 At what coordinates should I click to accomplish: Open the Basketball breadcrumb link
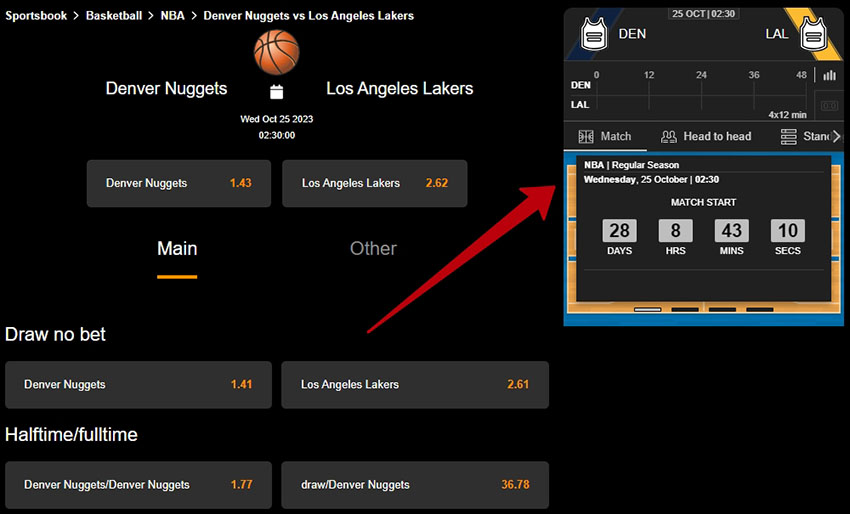point(116,16)
